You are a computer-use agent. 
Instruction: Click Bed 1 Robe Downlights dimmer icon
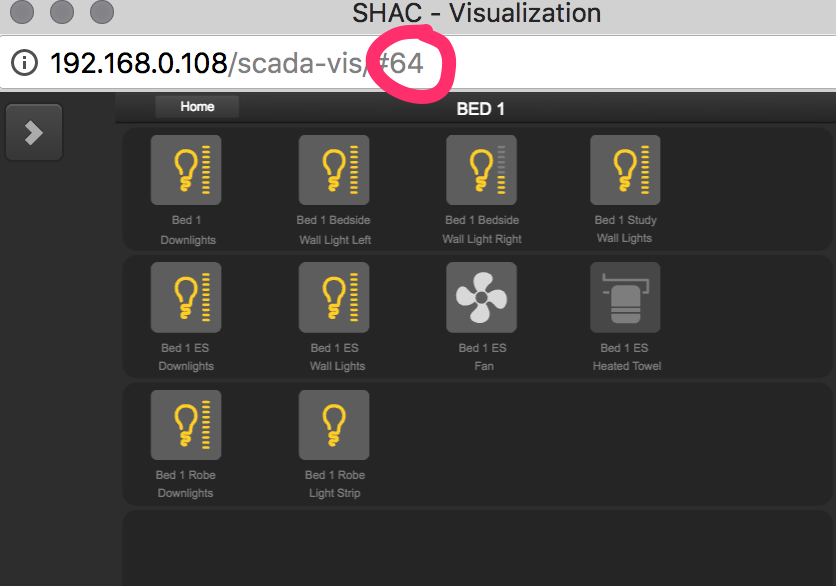[x=186, y=424]
